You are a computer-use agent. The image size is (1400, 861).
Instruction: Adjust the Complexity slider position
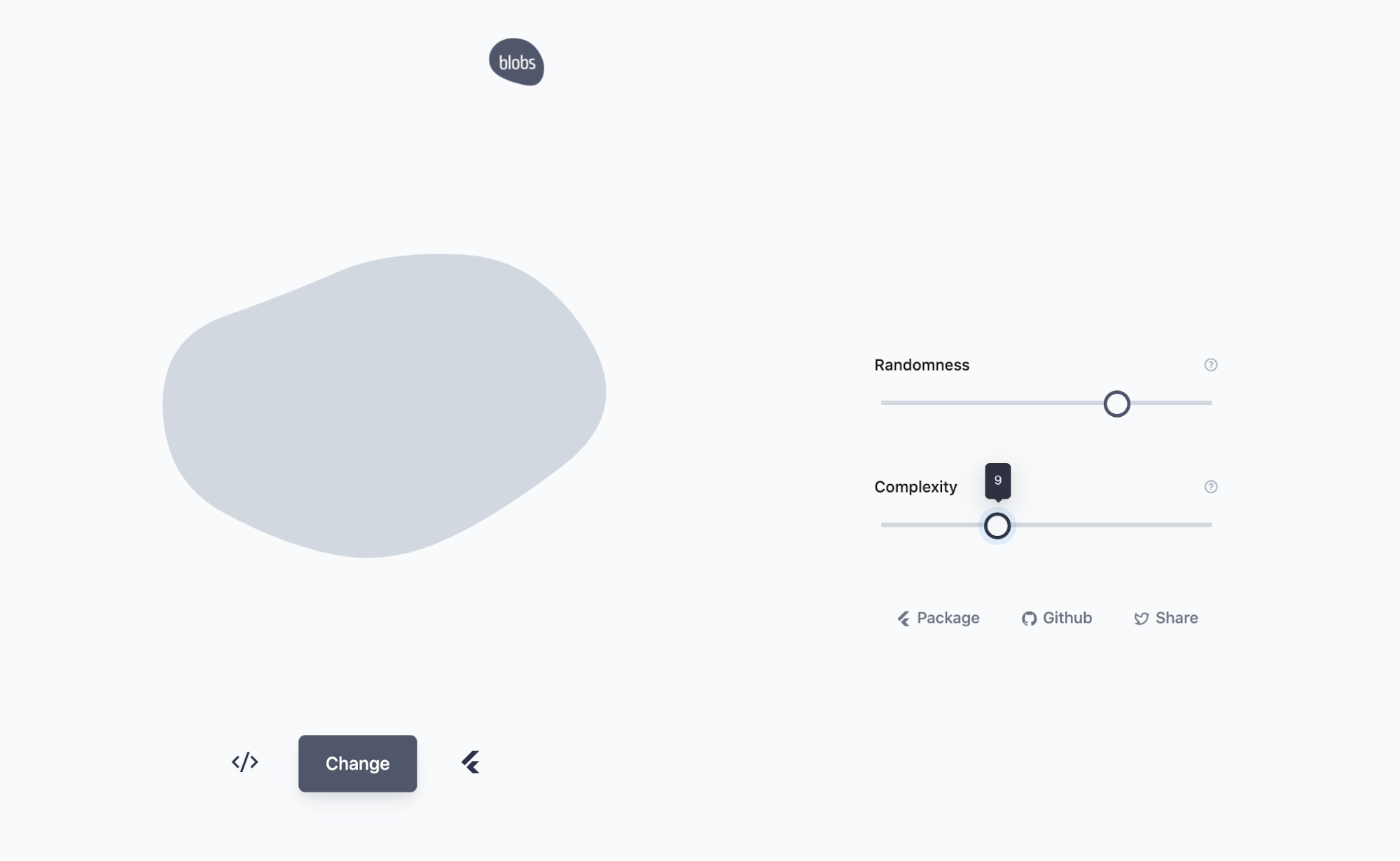click(997, 525)
